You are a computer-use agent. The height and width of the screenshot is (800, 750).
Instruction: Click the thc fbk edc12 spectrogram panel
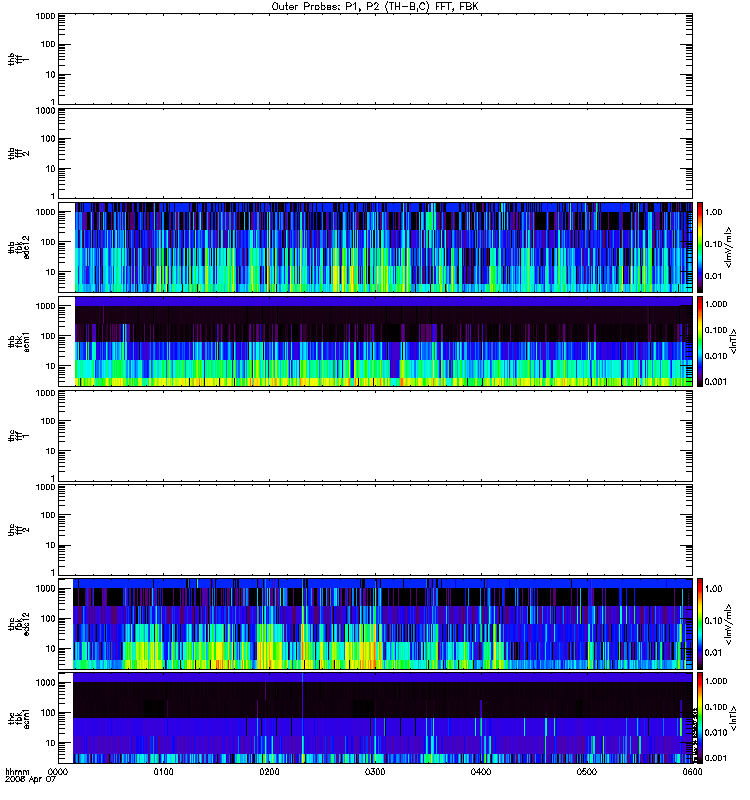coord(375,623)
